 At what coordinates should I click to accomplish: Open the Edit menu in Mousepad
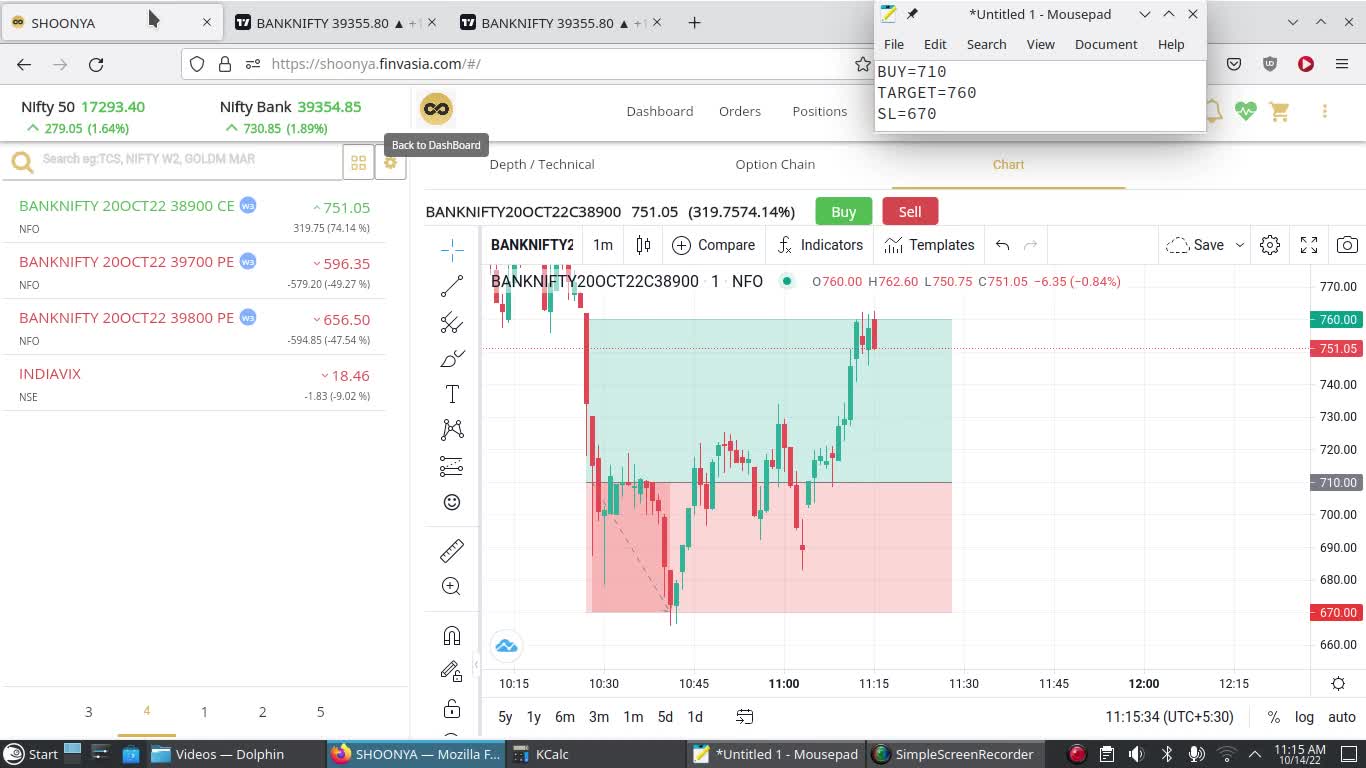[x=934, y=44]
